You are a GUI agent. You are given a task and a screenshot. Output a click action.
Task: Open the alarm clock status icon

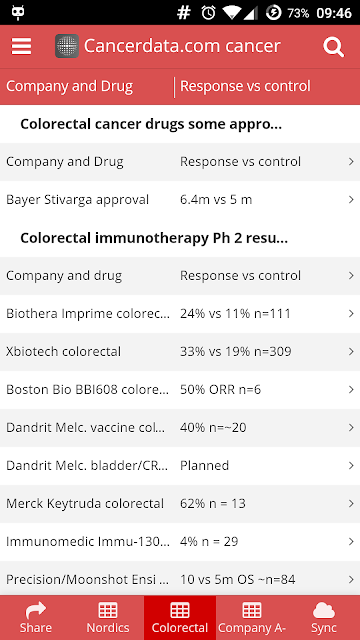208,13
